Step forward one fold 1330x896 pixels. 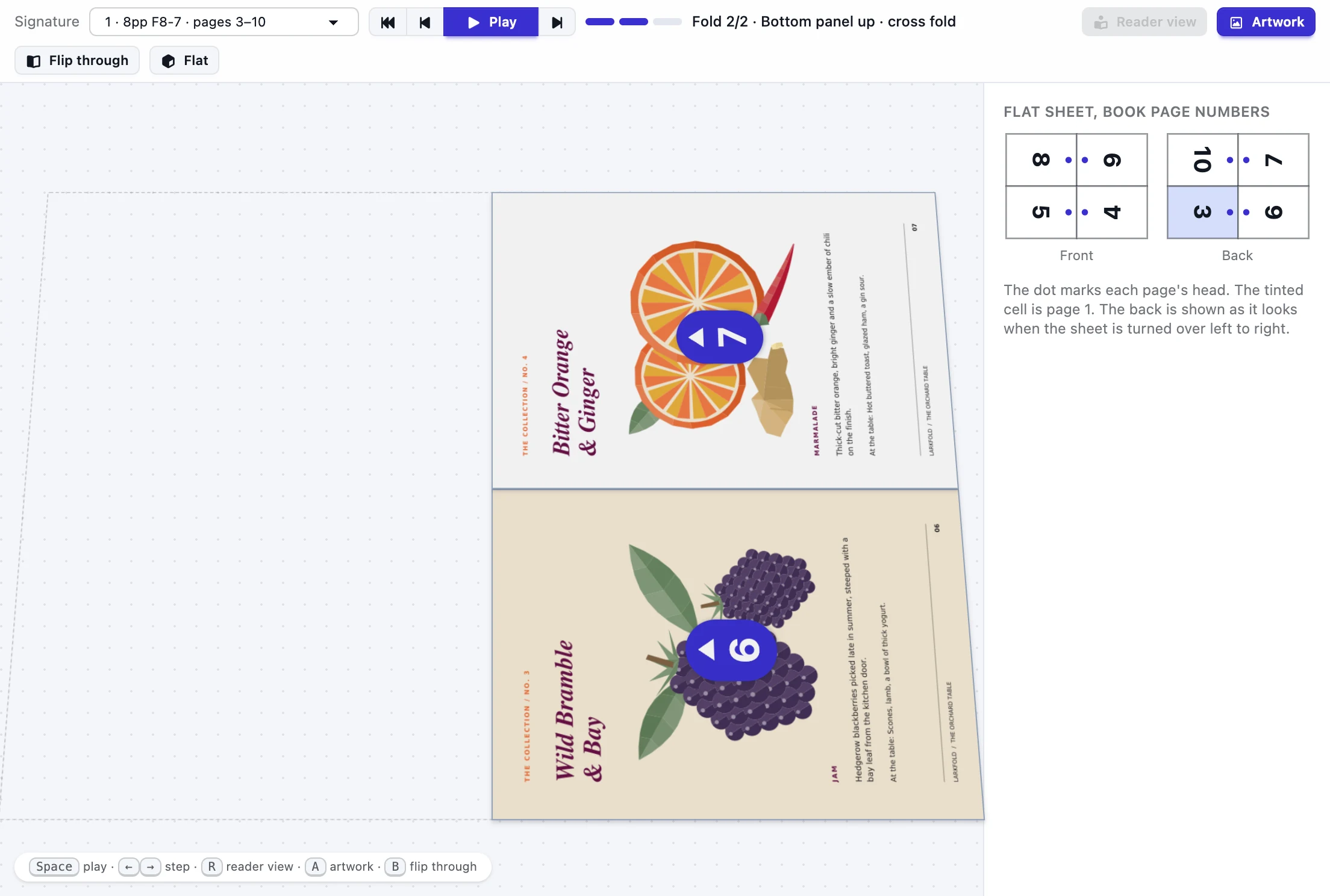557,22
